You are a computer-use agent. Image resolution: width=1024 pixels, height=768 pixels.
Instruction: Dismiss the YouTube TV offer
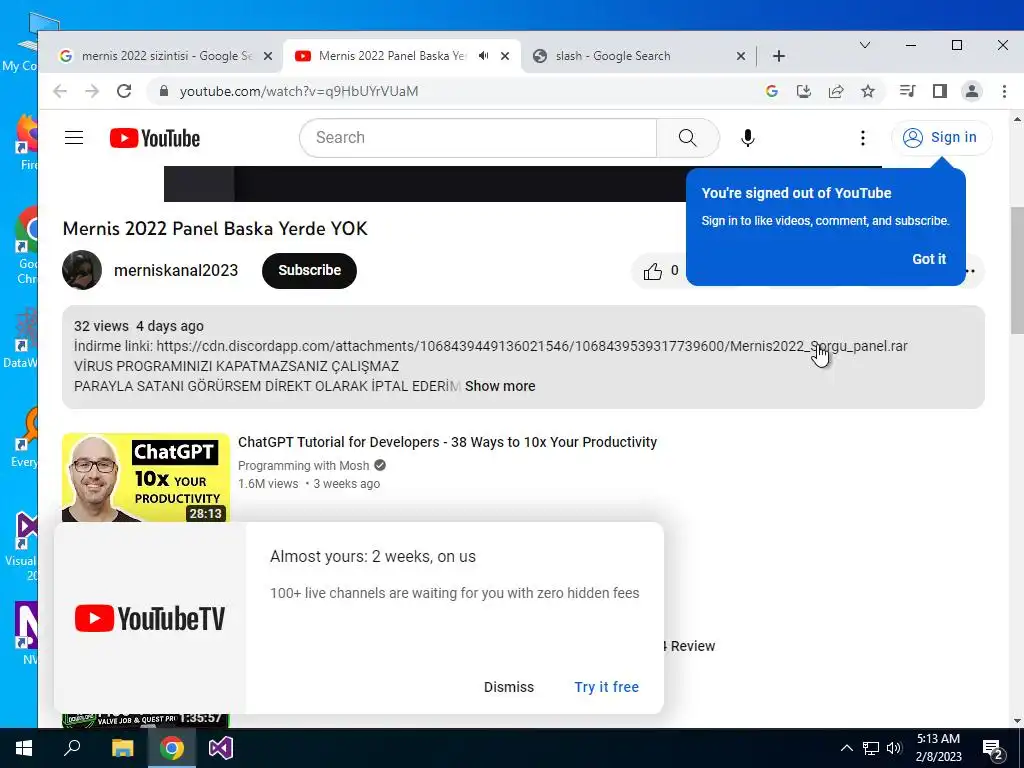509,687
